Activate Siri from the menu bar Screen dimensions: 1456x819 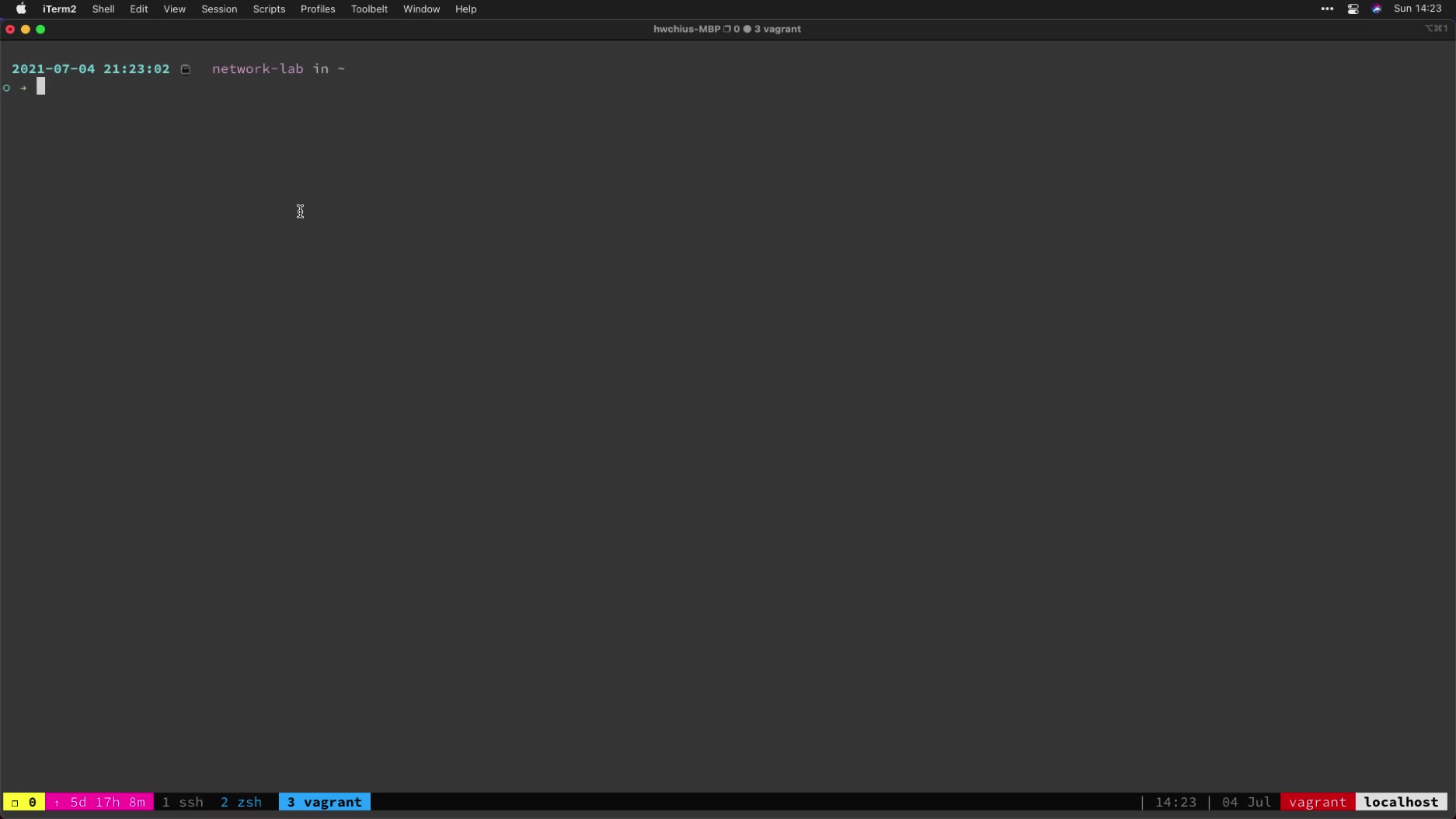click(1376, 9)
